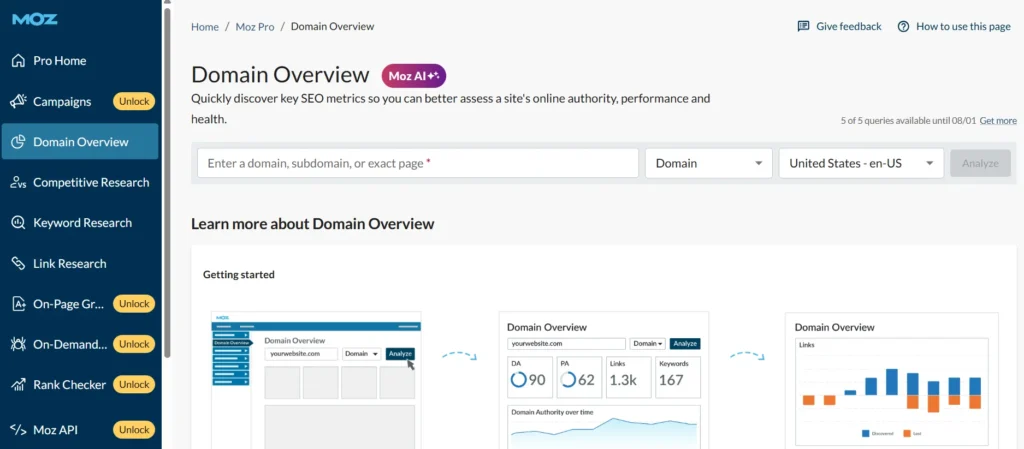The width and height of the screenshot is (1024, 449).
Task: Open the Moz API sidebar label
Action: (x=56, y=429)
